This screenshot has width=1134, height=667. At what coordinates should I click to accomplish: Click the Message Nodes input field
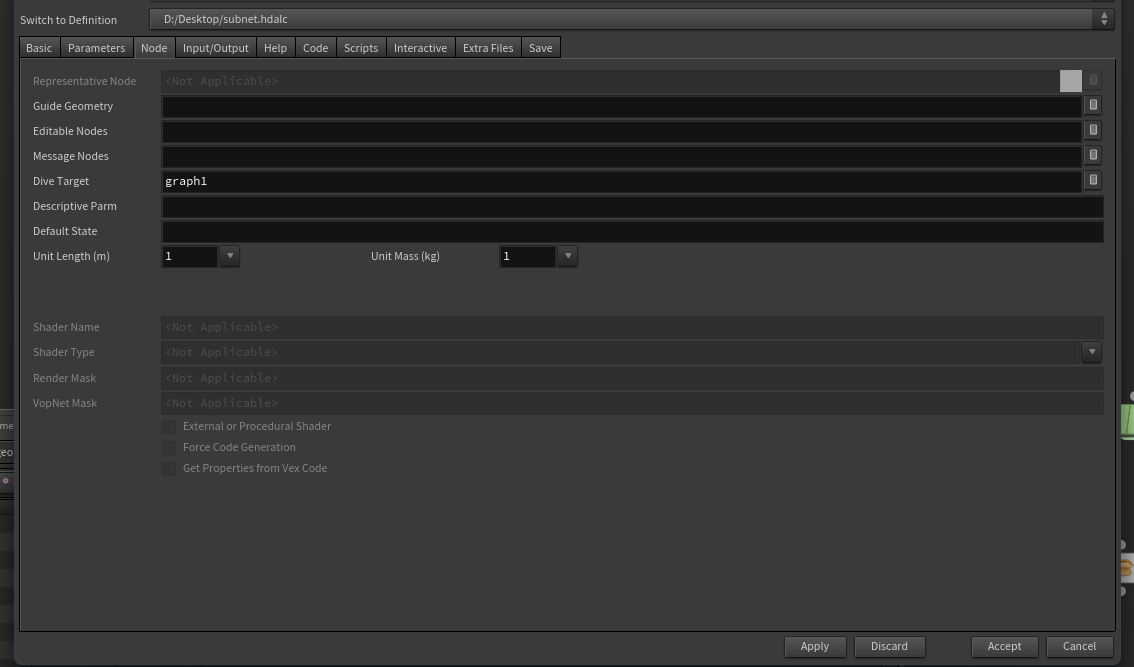621,156
